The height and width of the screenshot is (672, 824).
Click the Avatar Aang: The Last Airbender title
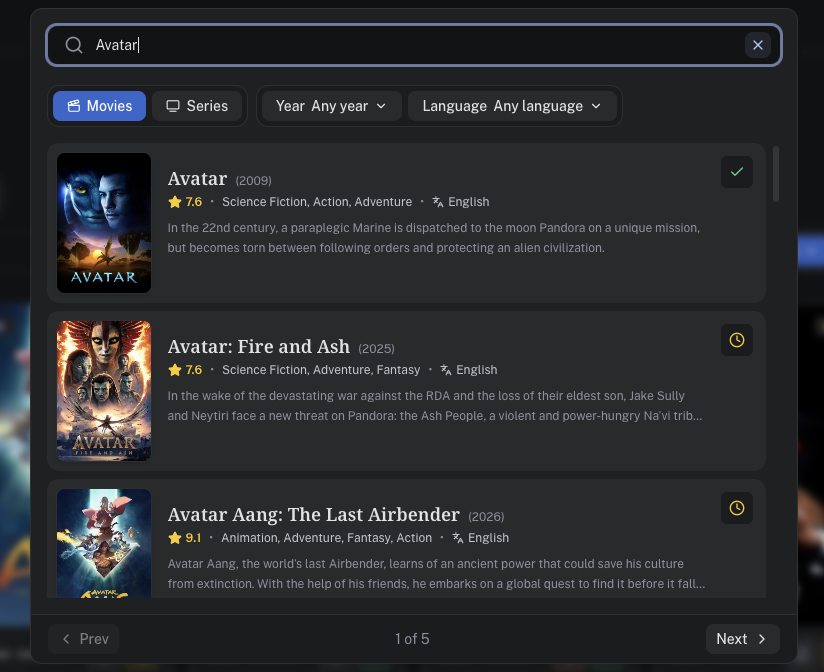coord(314,515)
